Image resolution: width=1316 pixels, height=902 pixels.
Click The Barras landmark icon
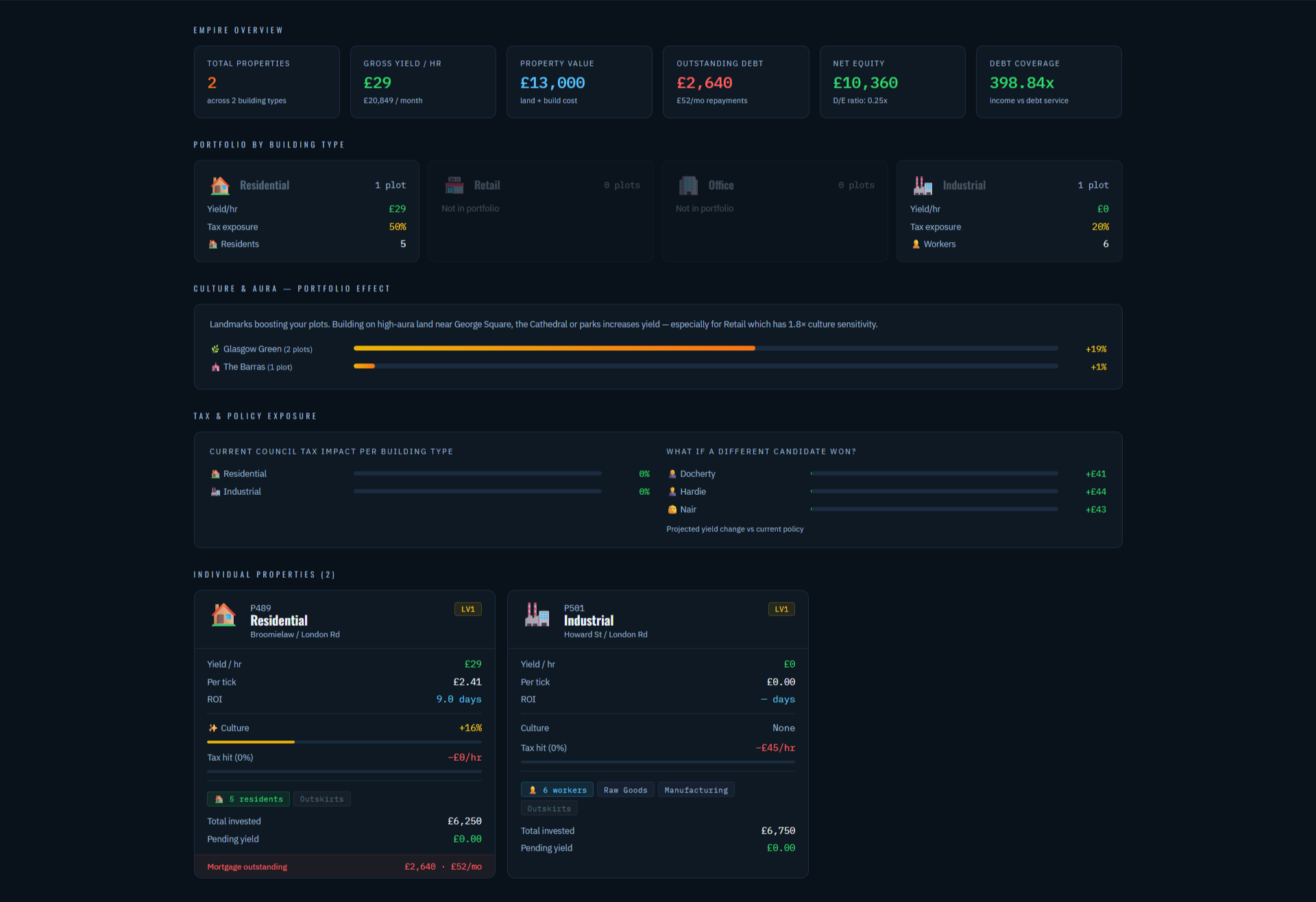[x=215, y=367]
